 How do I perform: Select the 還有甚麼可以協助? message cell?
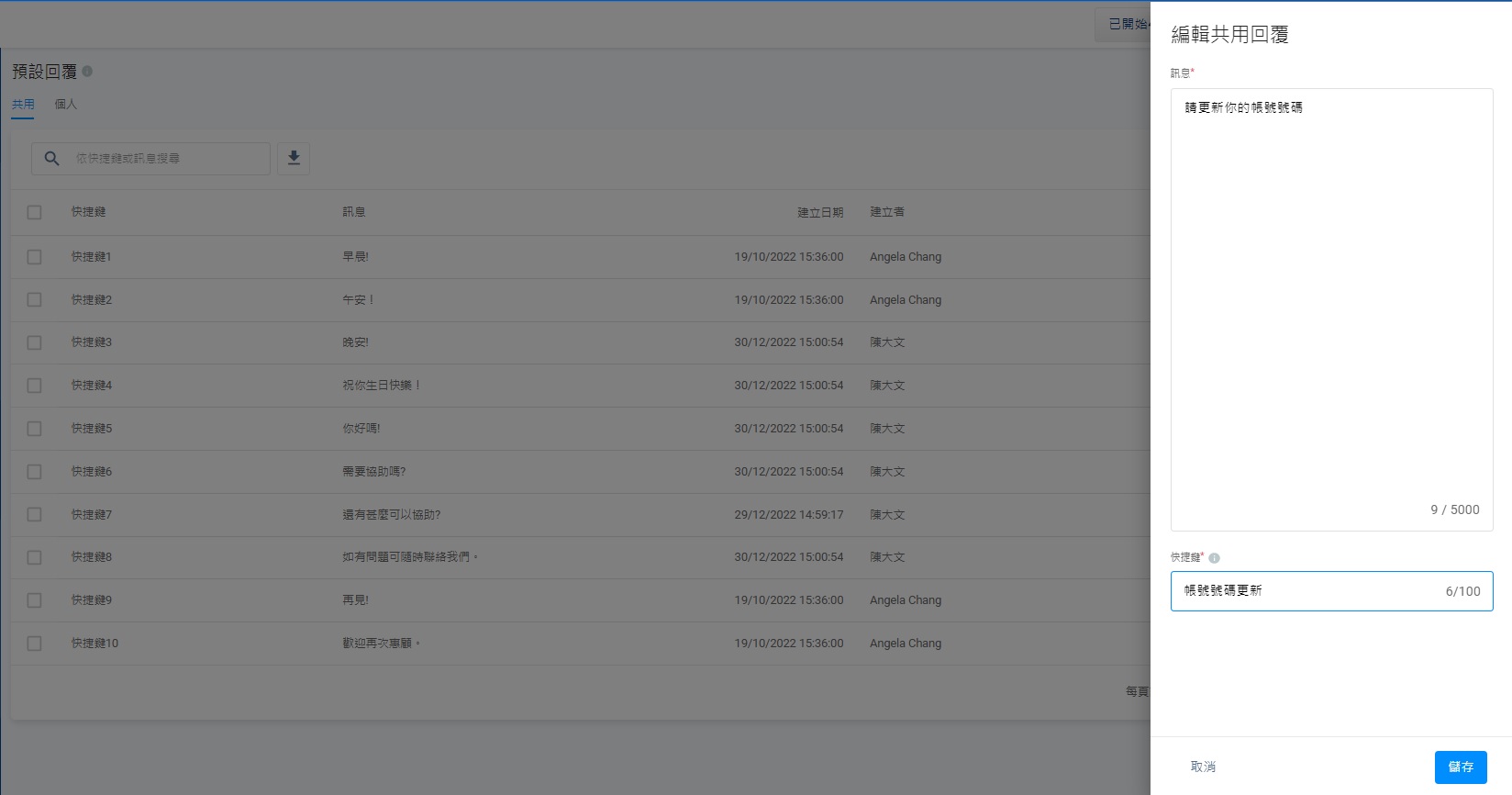click(392, 515)
